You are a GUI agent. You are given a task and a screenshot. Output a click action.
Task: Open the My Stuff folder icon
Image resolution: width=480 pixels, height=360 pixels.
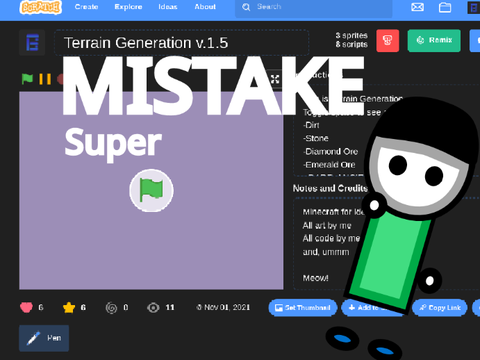(445, 7)
